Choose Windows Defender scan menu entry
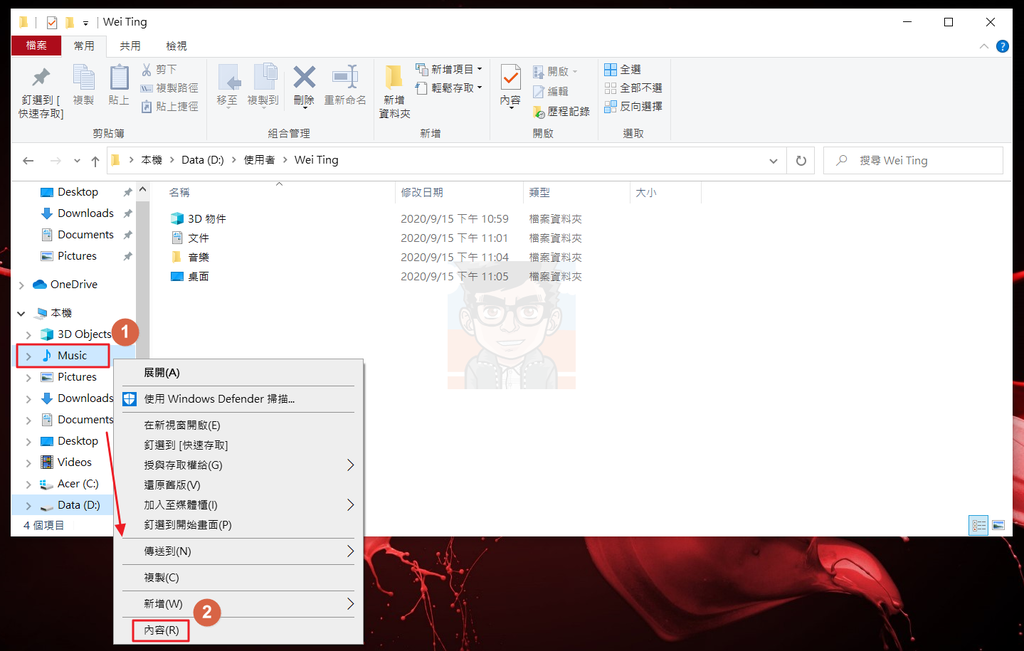Image resolution: width=1024 pixels, height=651 pixels. tap(238, 399)
